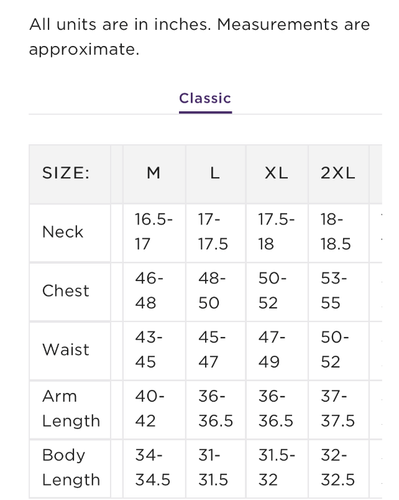399x500 pixels.
Task: Select the Classic tab
Action: pos(205,99)
